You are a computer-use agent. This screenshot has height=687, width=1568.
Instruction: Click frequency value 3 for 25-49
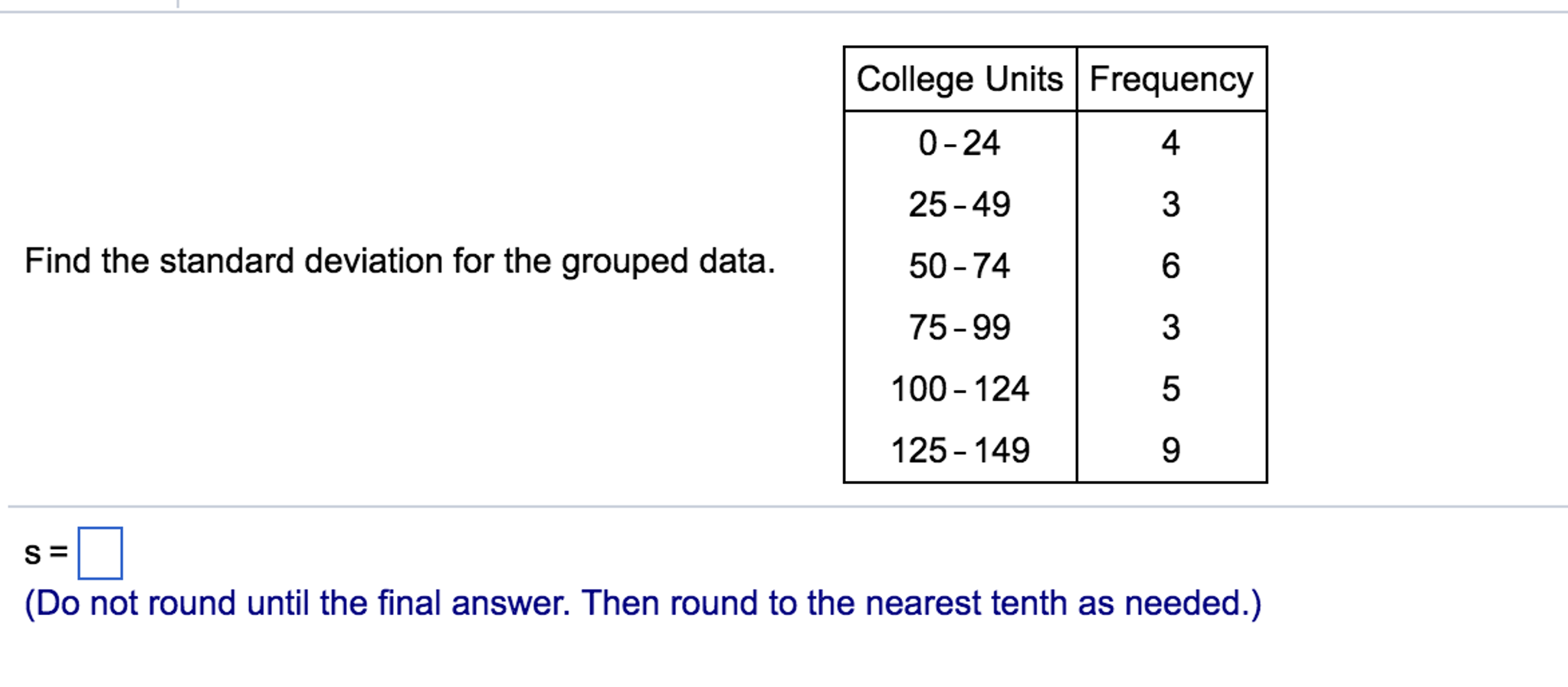click(1170, 204)
